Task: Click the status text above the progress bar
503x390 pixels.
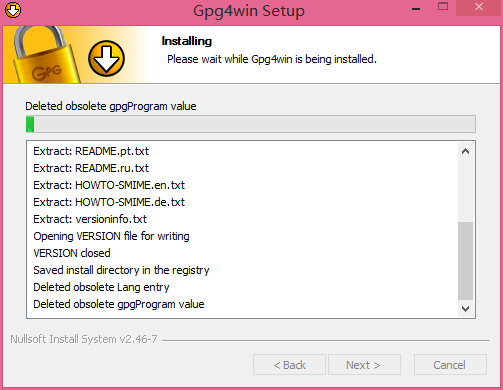Action: click(x=111, y=106)
